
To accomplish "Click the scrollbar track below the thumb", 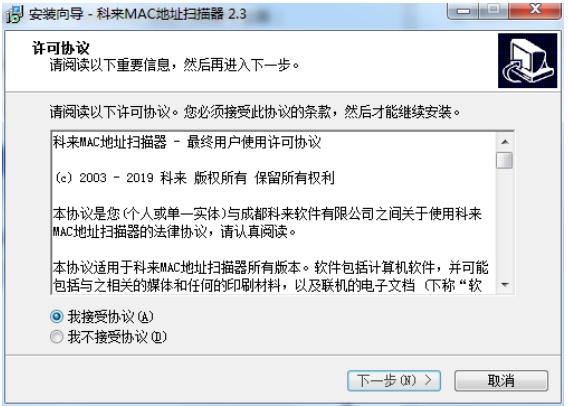I will click(505, 222).
